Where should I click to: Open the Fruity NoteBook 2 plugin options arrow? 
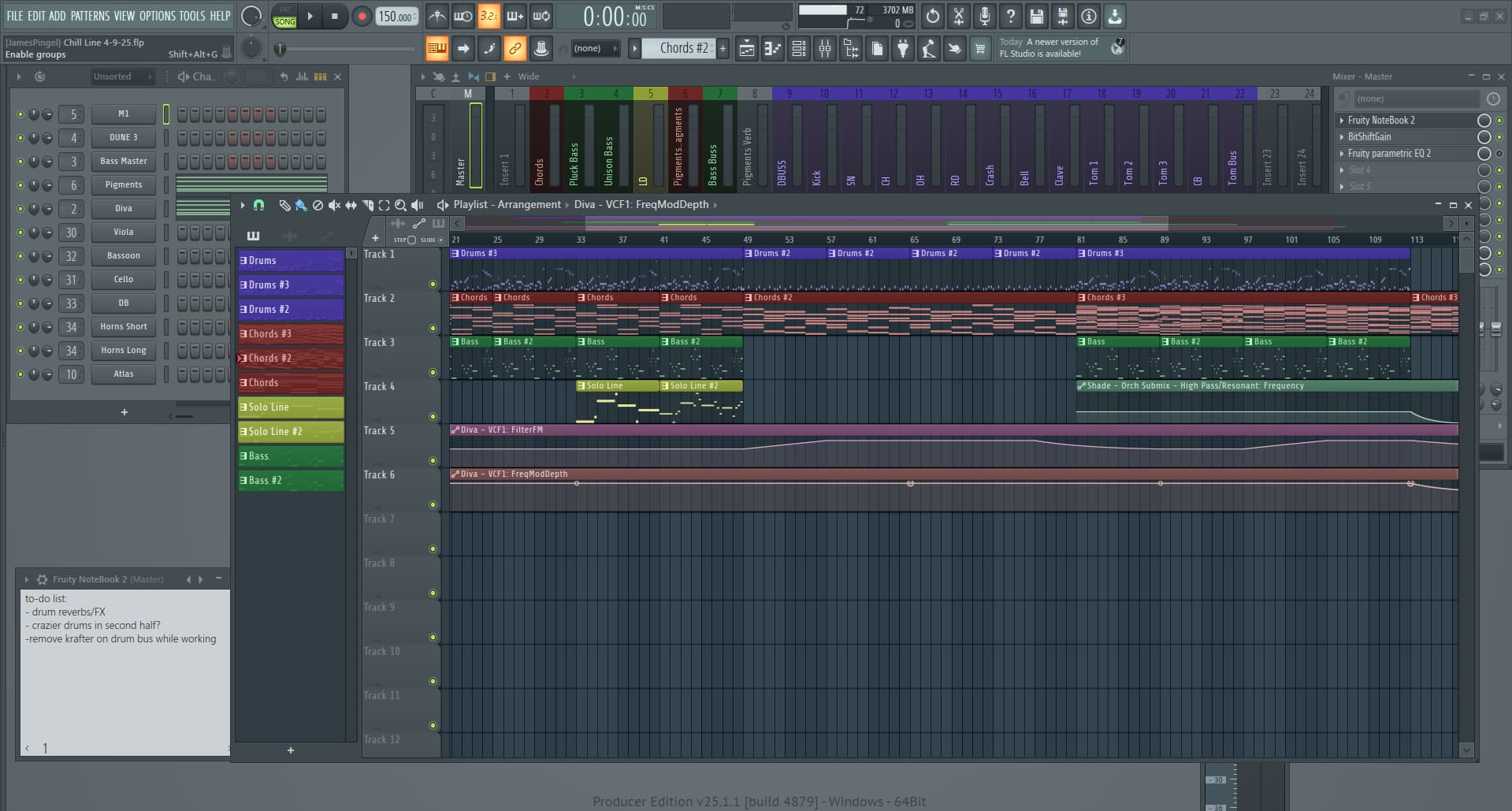pyautogui.click(x=27, y=579)
